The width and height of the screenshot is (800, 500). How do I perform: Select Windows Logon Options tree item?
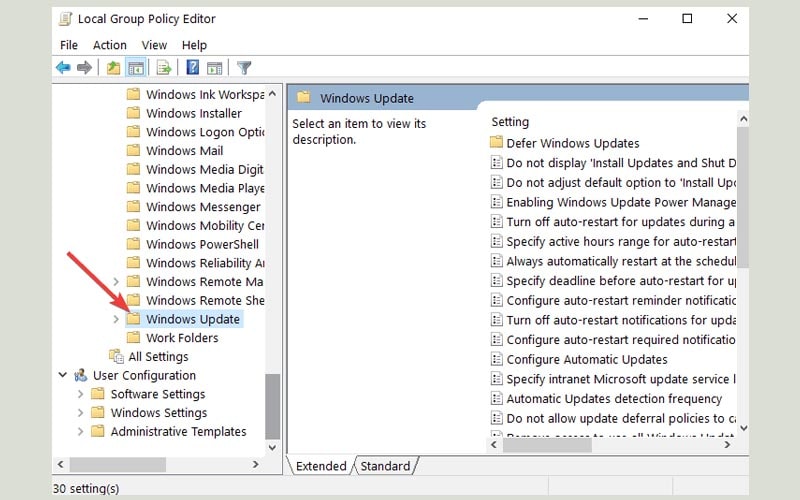tap(205, 132)
